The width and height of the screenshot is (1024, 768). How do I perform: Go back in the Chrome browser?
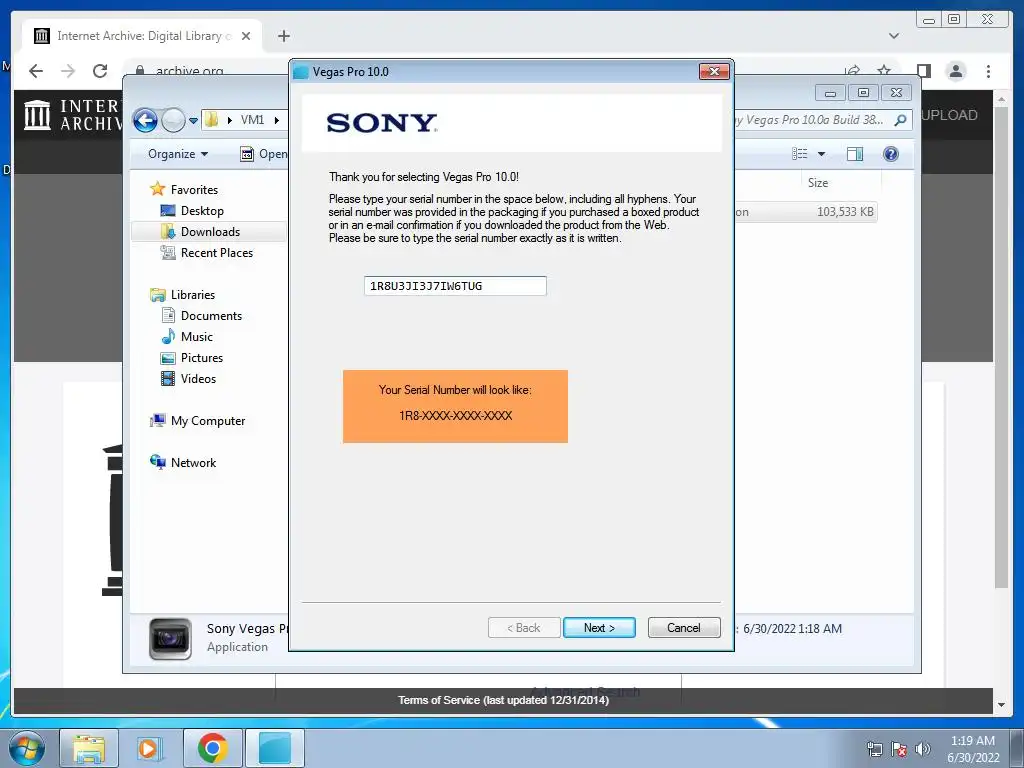click(x=36, y=71)
